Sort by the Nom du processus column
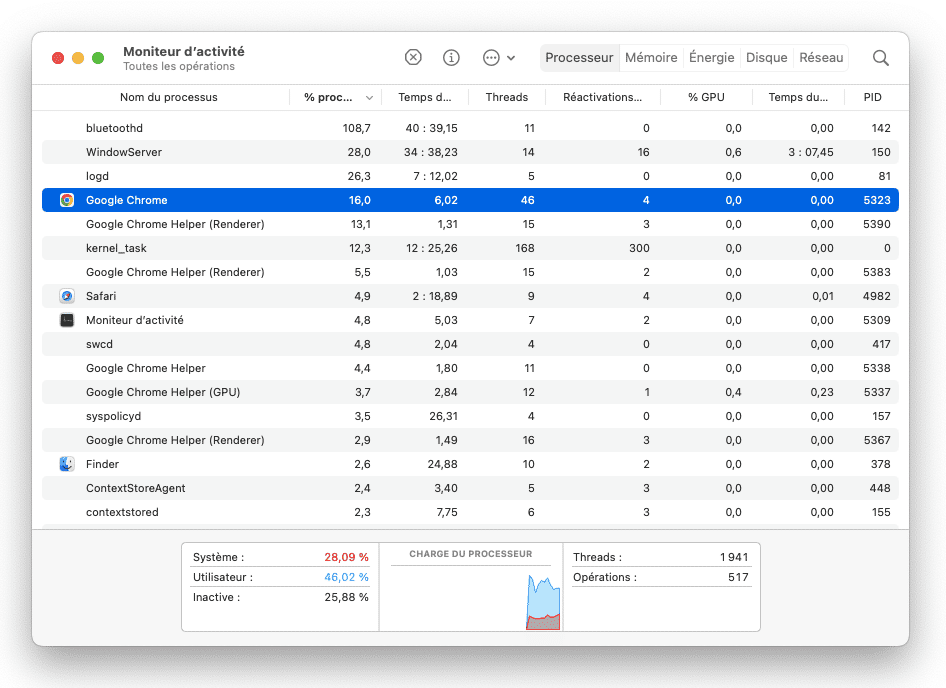Screen dimensions: 946x688 [168, 97]
